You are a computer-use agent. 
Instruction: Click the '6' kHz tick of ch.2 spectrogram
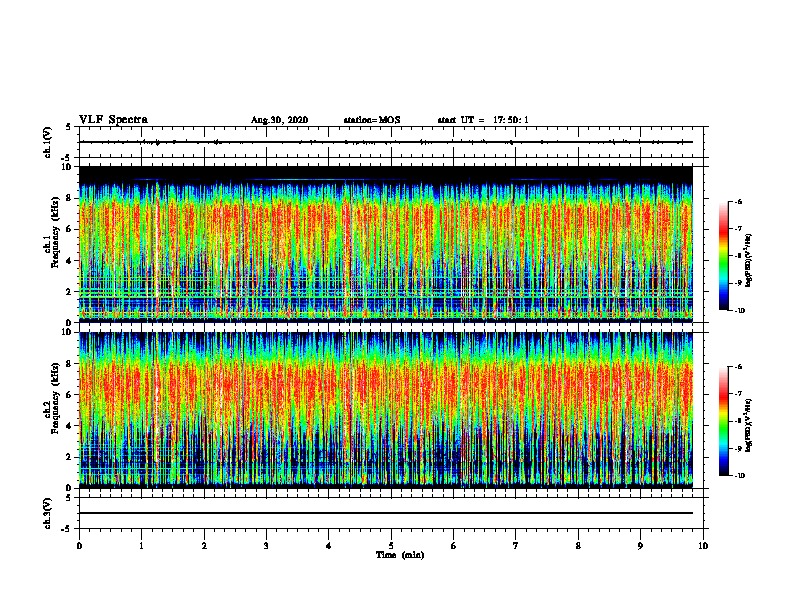69,395
